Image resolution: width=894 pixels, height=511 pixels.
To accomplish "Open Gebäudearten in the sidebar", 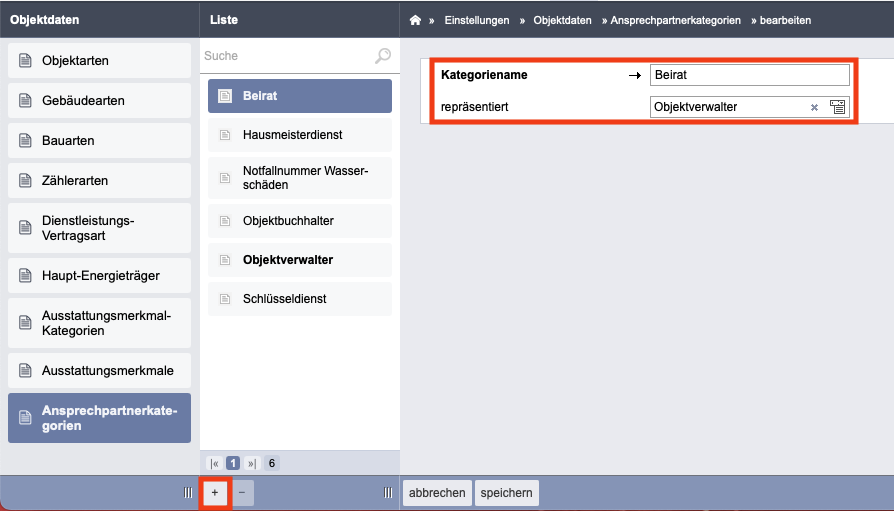I will pos(99,100).
